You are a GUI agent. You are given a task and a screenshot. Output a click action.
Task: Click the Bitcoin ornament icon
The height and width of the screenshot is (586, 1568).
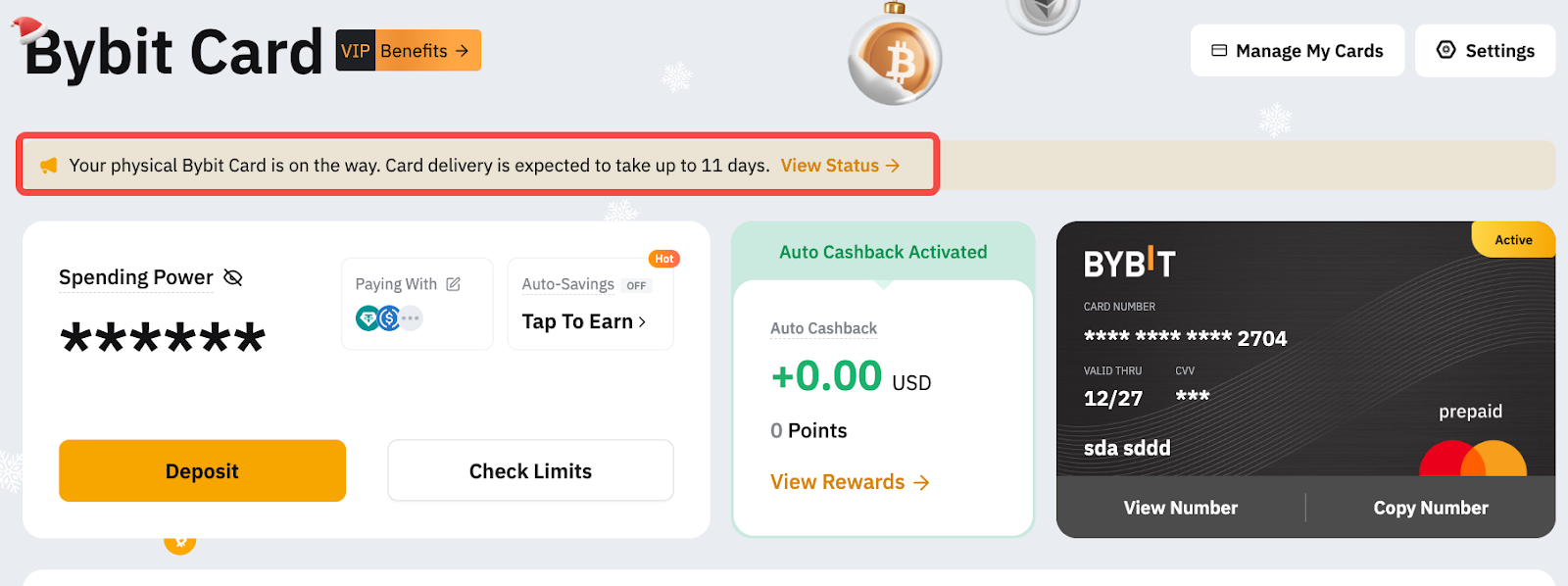[895, 61]
